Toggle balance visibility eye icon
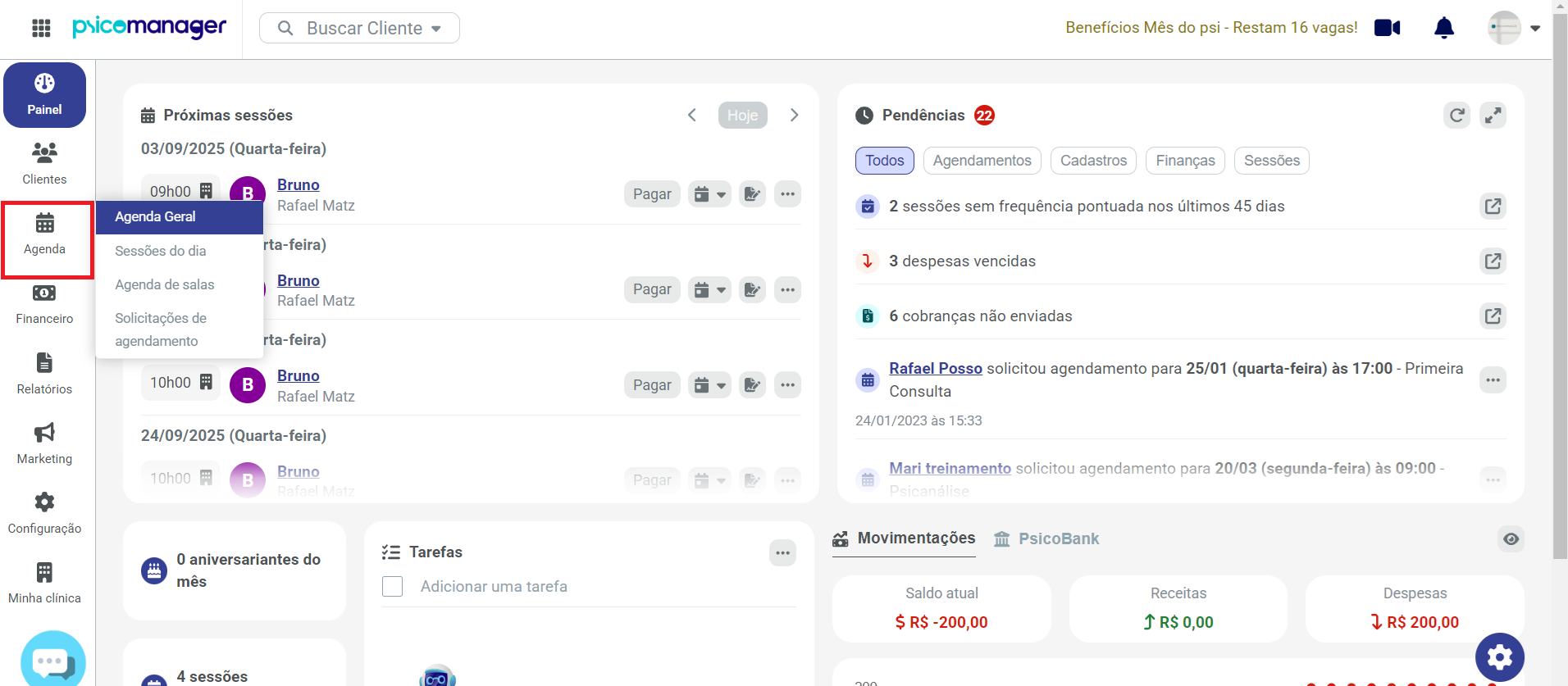The width and height of the screenshot is (1568, 686). [x=1511, y=539]
